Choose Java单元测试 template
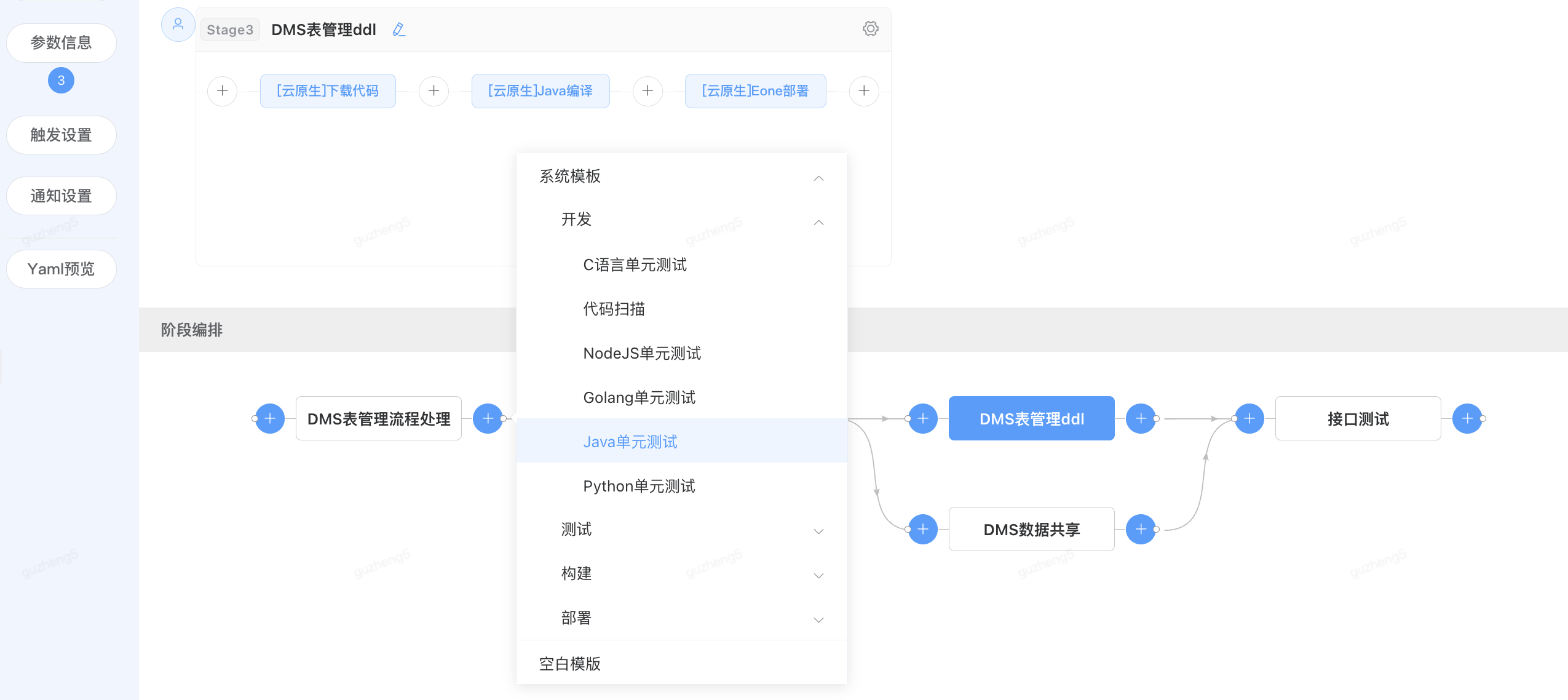Screen dimensions: 1568x700 pos(682,441)
